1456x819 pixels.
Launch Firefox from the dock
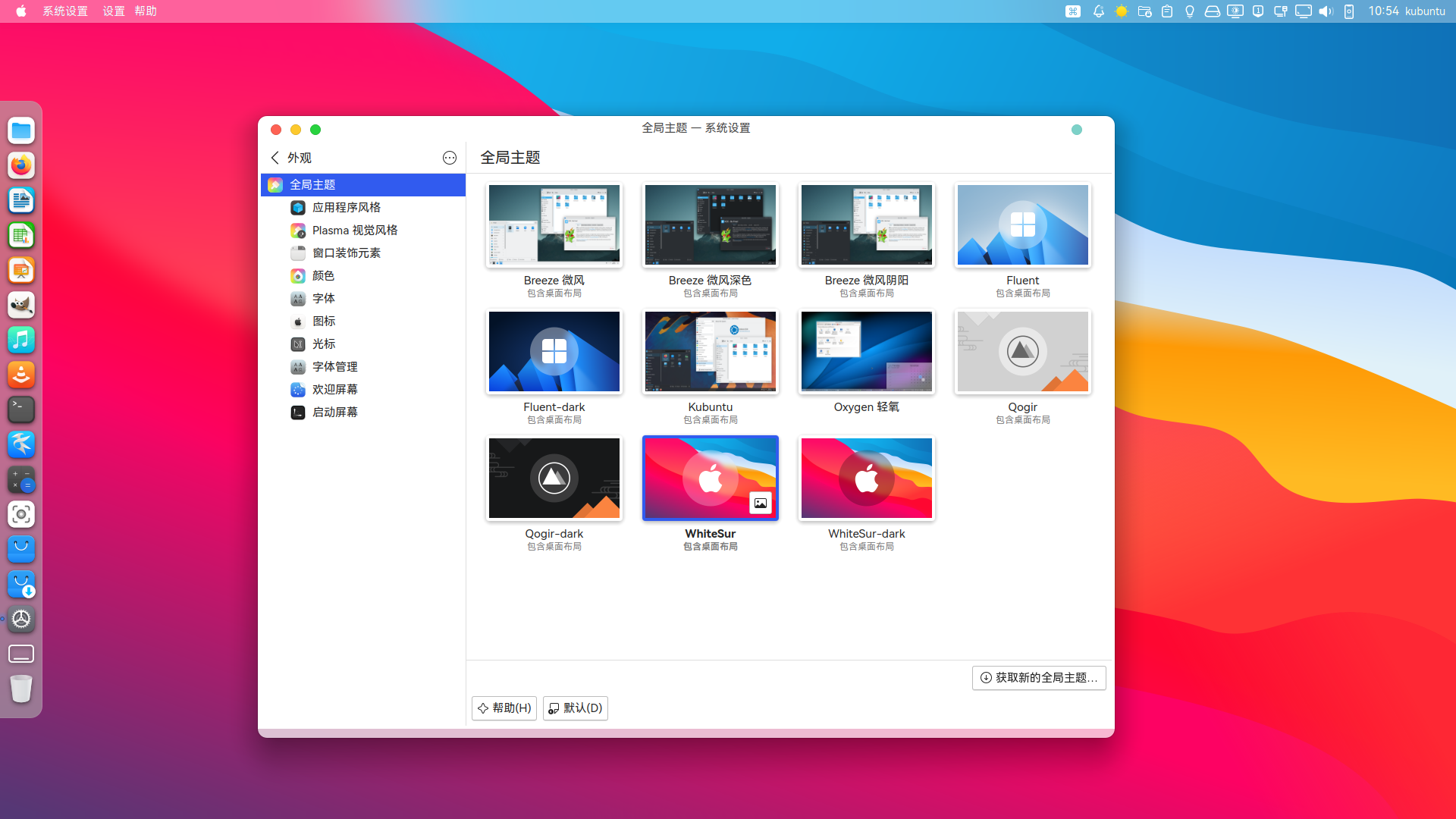pos(21,165)
